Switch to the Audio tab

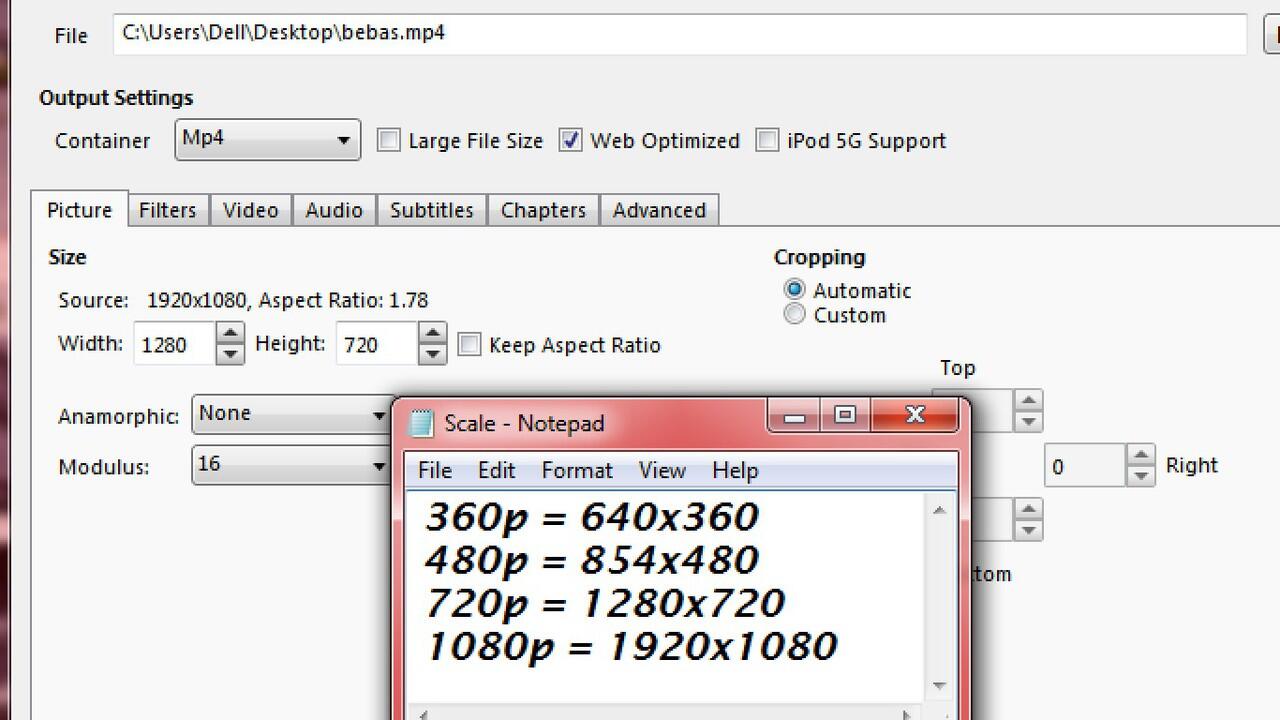(334, 210)
